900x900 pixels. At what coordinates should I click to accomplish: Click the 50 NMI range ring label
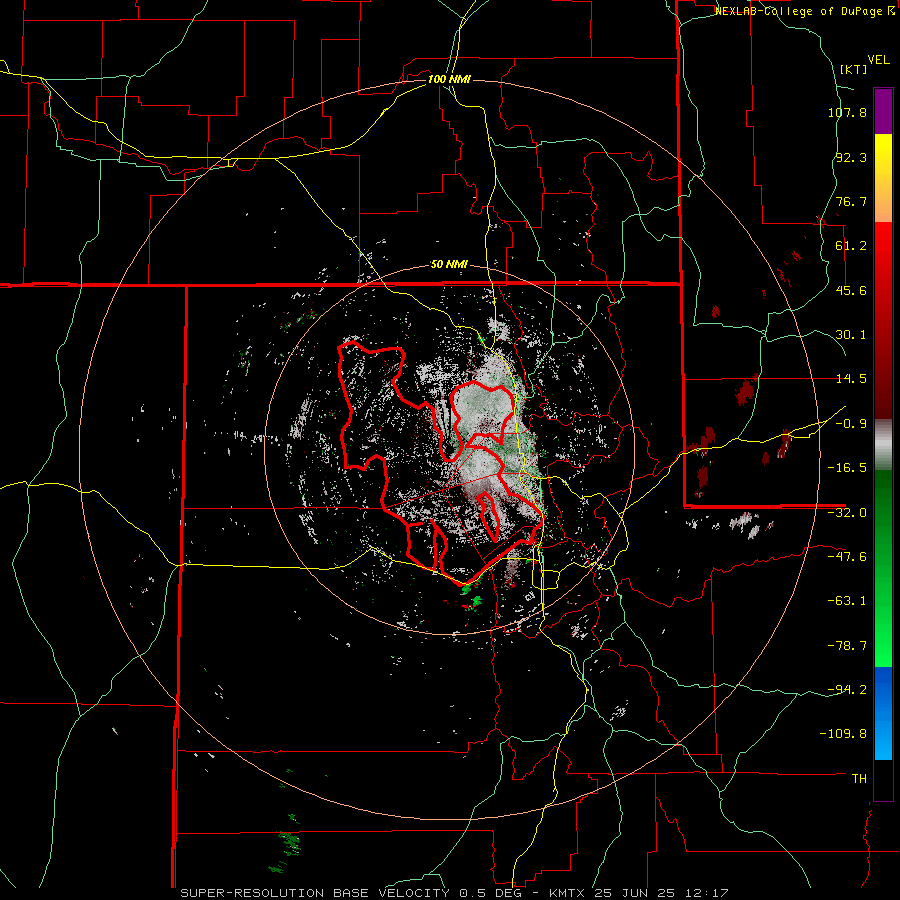[449, 265]
